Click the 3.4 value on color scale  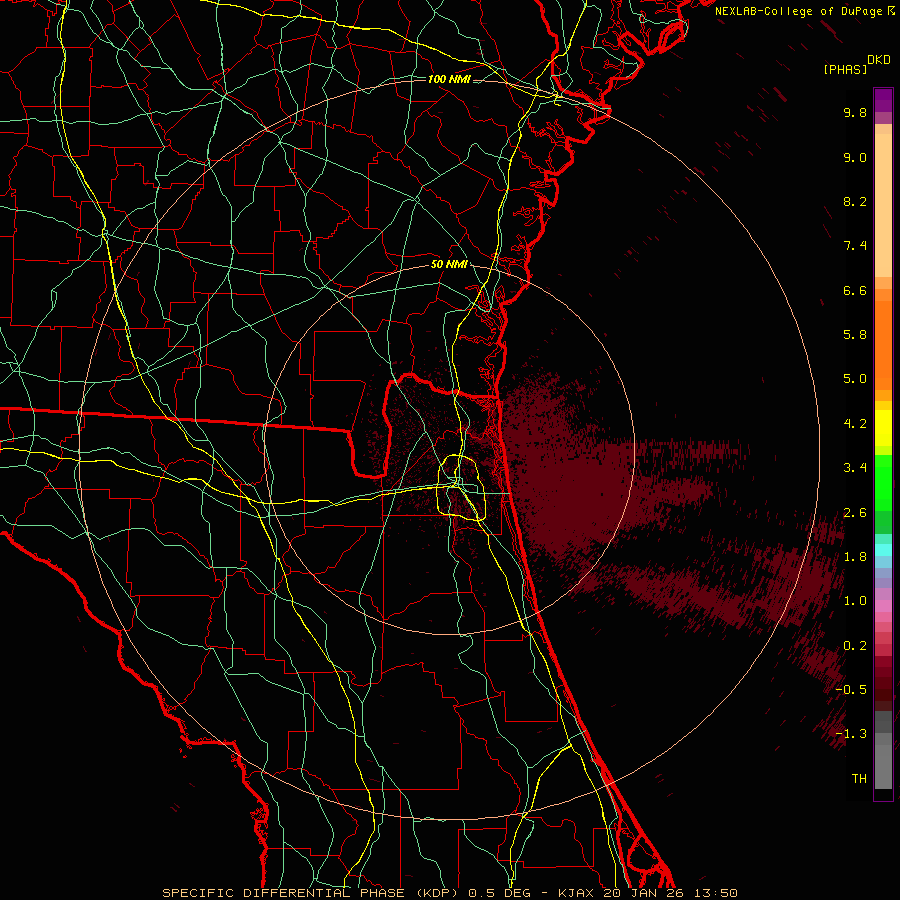pyautogui.click(x=855, y=468)
